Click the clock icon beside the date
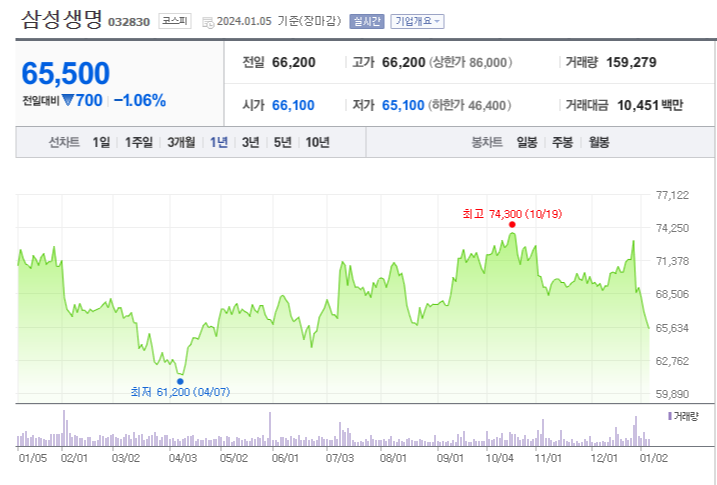The image size is (717, 485). (x=208, y=22)
